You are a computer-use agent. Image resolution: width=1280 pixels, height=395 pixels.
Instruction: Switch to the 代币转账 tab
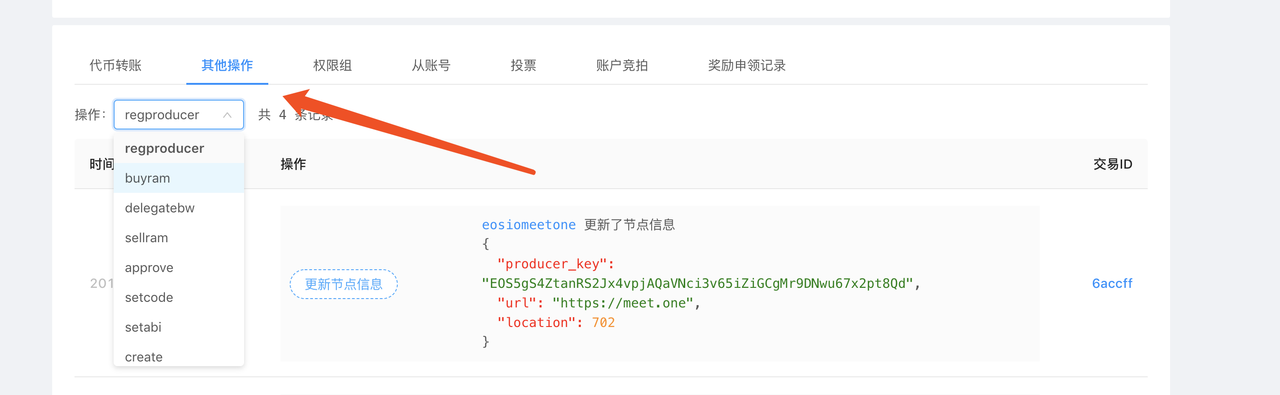(x=115, y=65)
